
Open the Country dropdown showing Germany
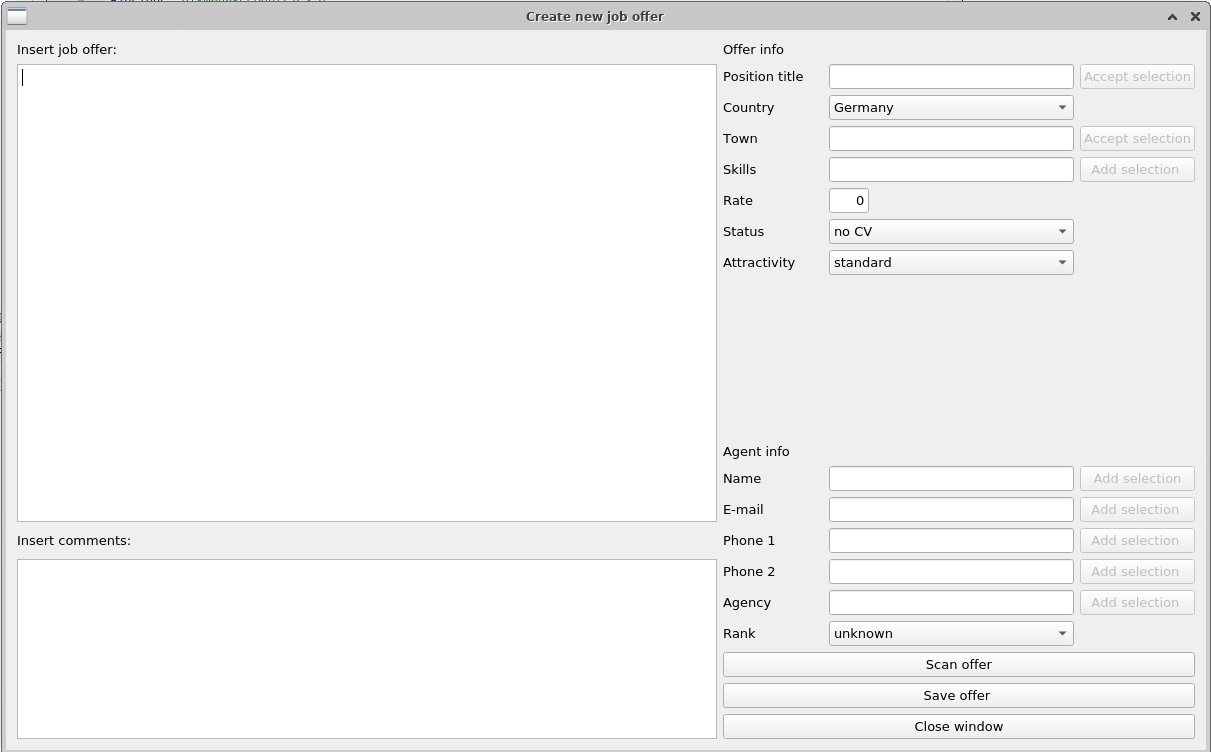coord(950,107)
